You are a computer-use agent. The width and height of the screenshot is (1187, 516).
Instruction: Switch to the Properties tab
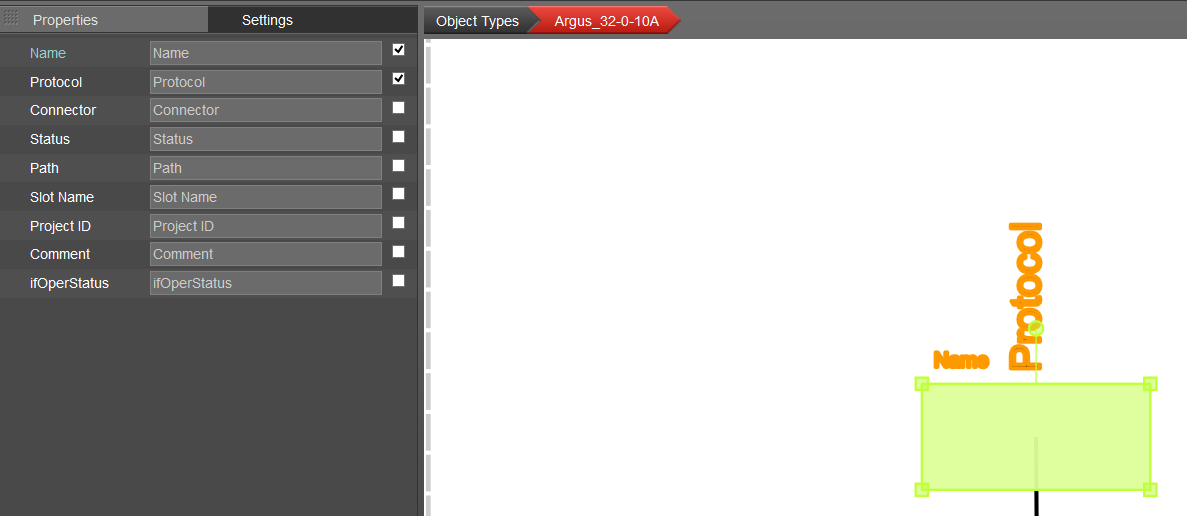pos(65,20)
